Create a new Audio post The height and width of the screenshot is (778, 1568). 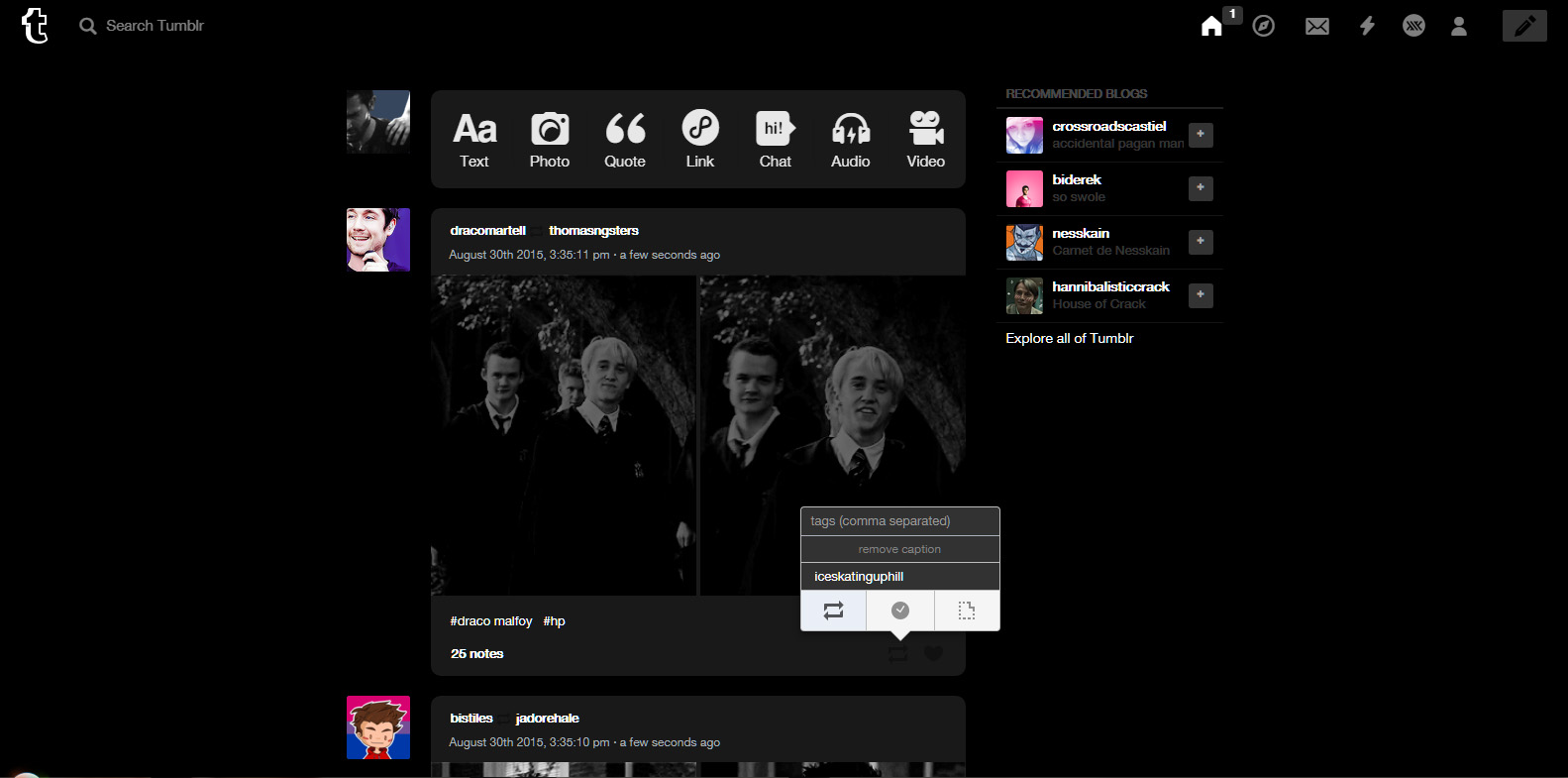pyautogui.click(x=851, y=140)
